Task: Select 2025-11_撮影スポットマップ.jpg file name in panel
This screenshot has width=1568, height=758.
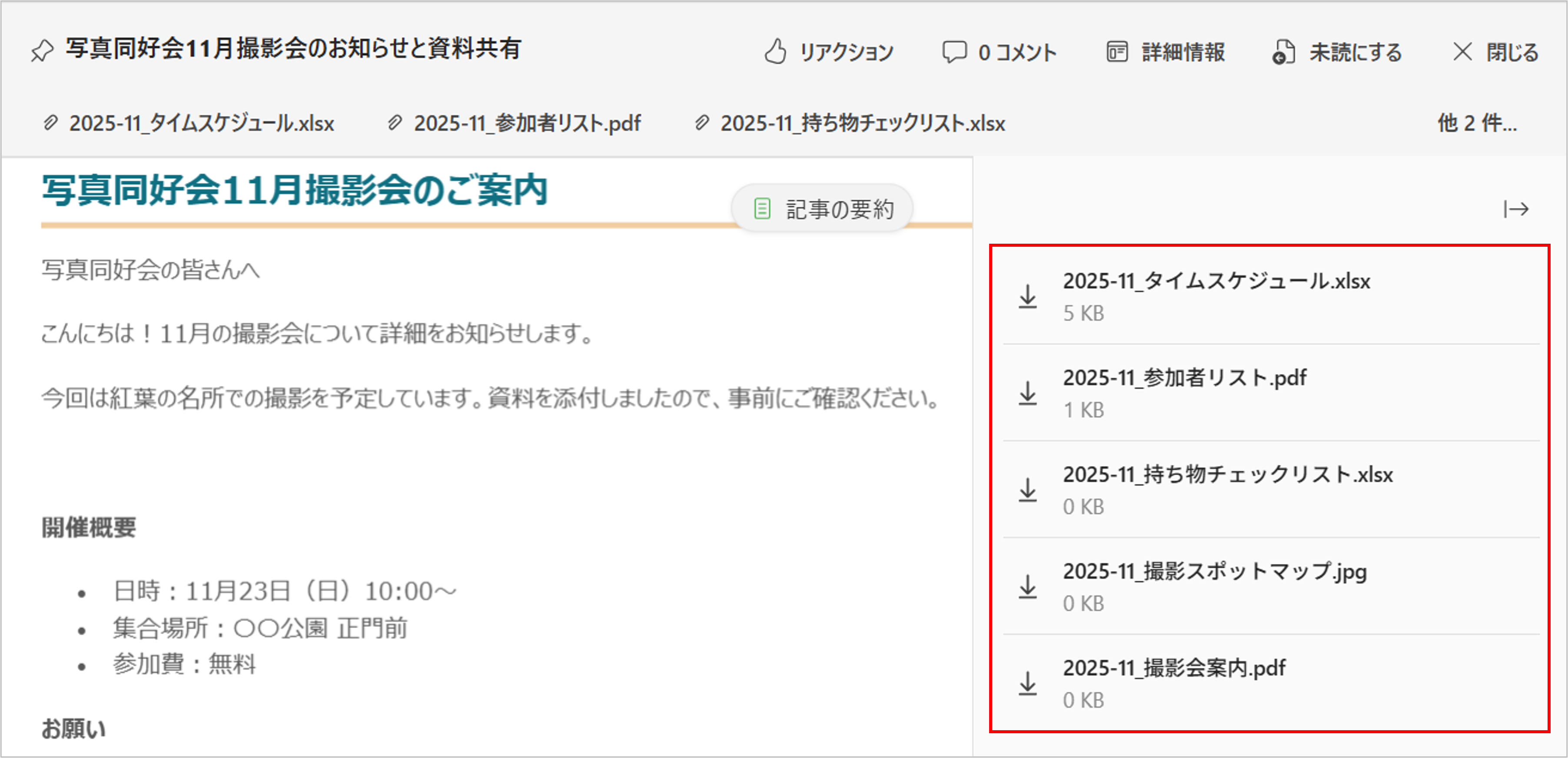Action: 1214,571
